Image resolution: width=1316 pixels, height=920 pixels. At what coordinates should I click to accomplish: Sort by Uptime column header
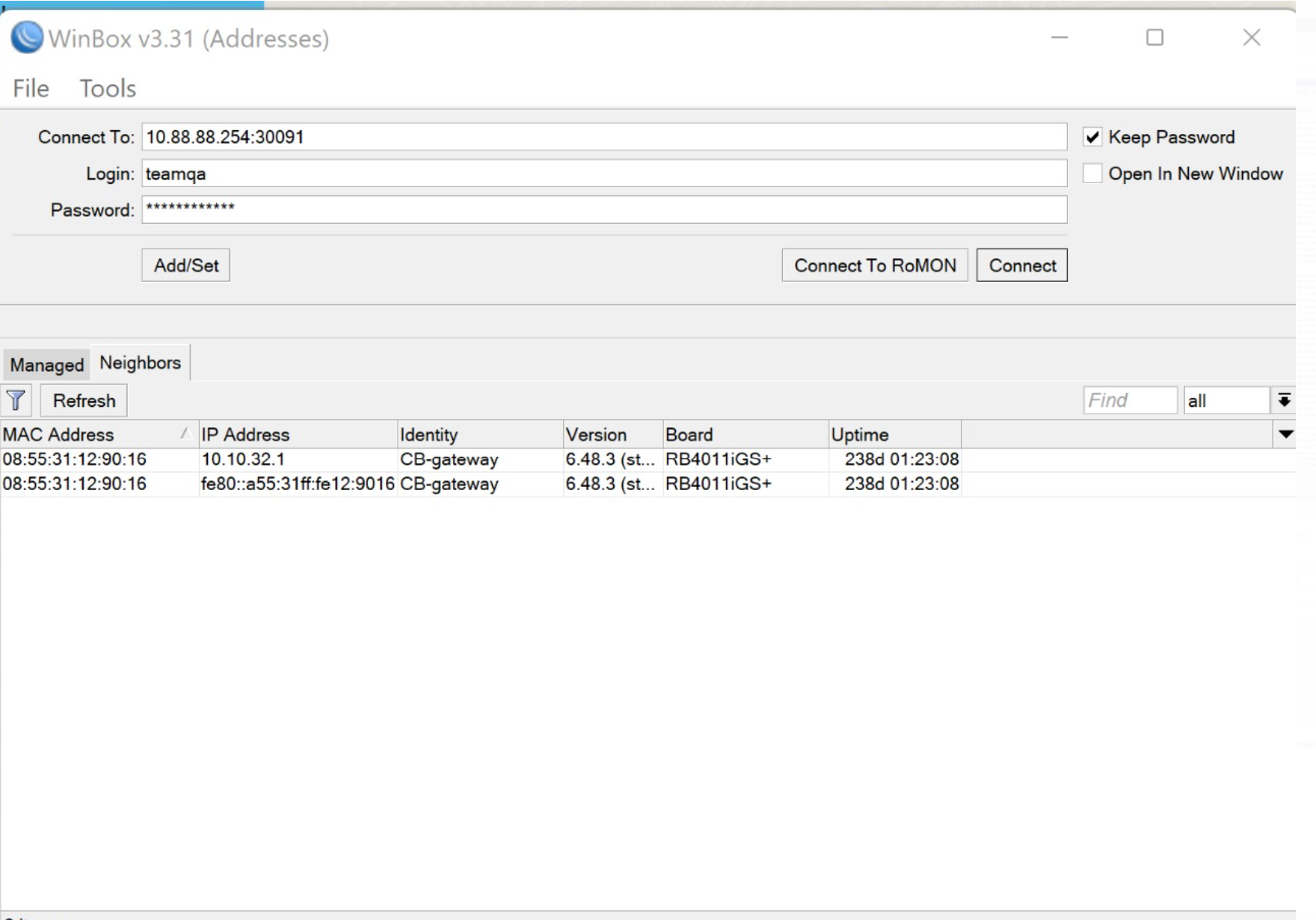coord(895,435)
